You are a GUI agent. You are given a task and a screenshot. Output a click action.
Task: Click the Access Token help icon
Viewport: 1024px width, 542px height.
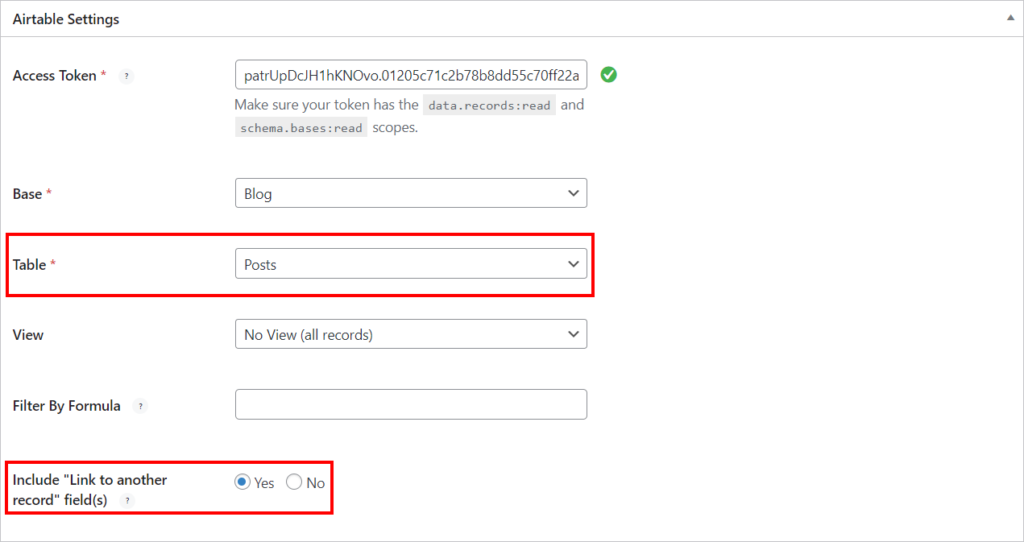[x=126, y=76]
